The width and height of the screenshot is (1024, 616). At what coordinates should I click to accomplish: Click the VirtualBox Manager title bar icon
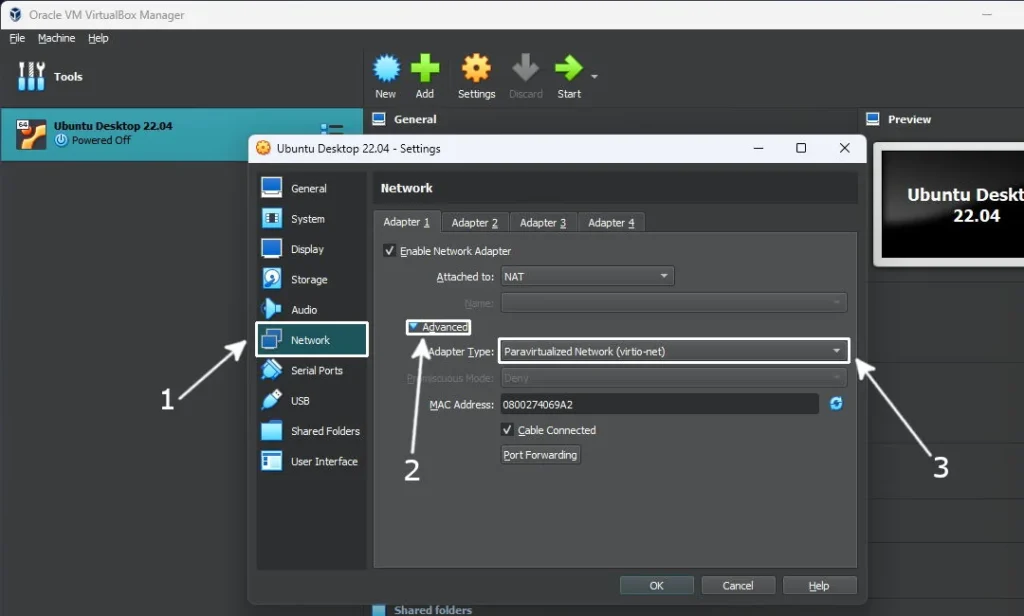pyautogui.click(x=14, y=14)
